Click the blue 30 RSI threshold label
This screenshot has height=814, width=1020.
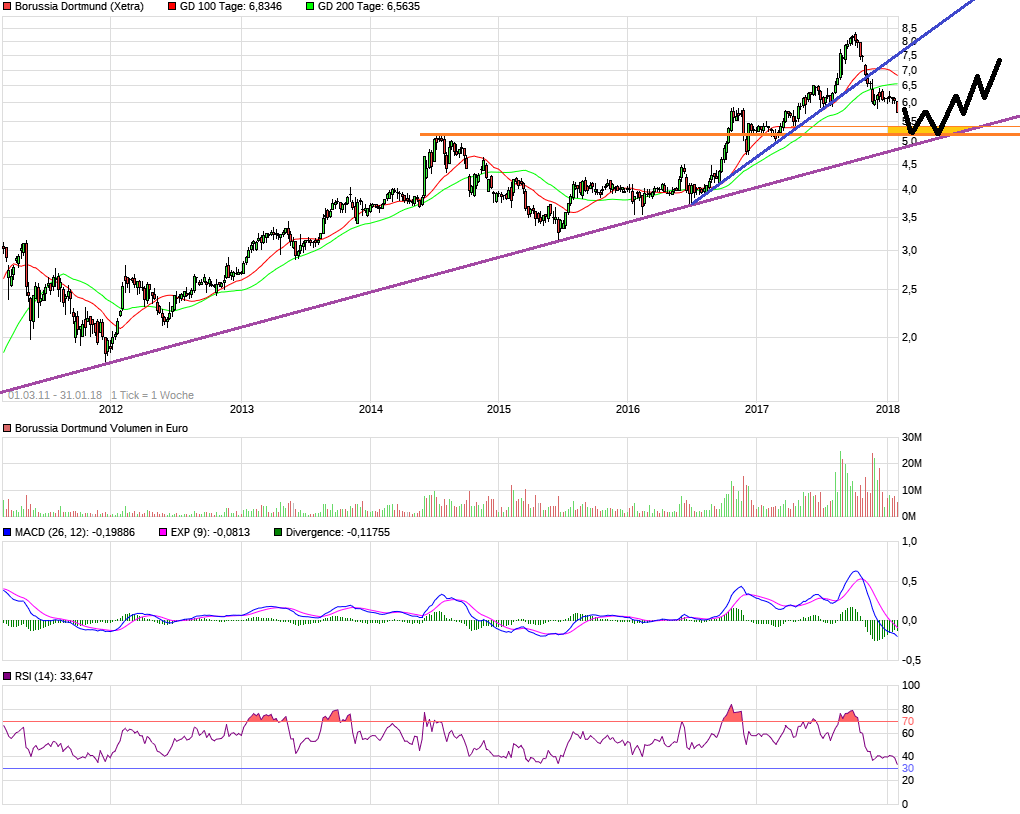907,768
